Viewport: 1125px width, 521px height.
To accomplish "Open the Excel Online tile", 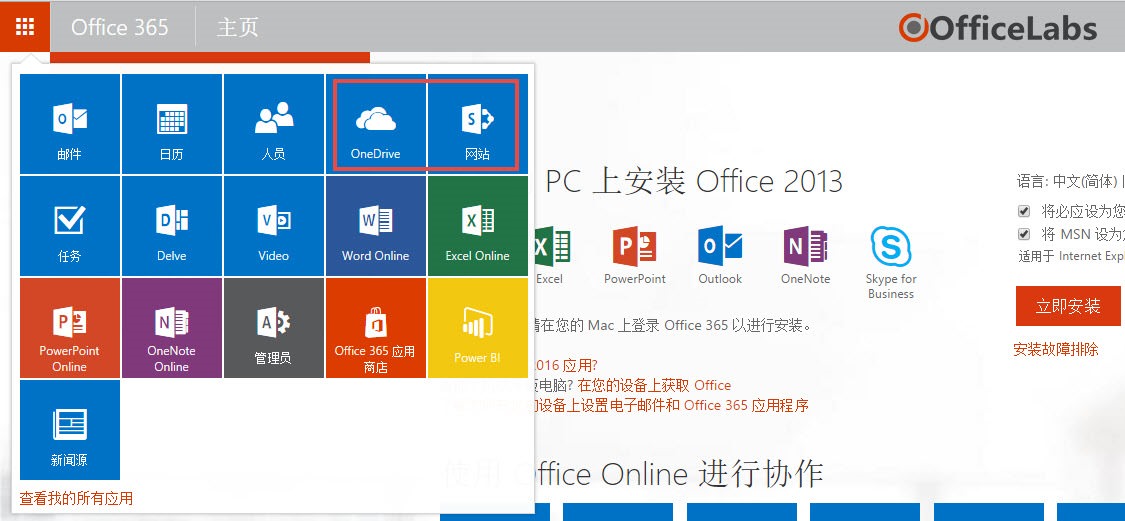I will pyautogui.click(x=477, y=226).
